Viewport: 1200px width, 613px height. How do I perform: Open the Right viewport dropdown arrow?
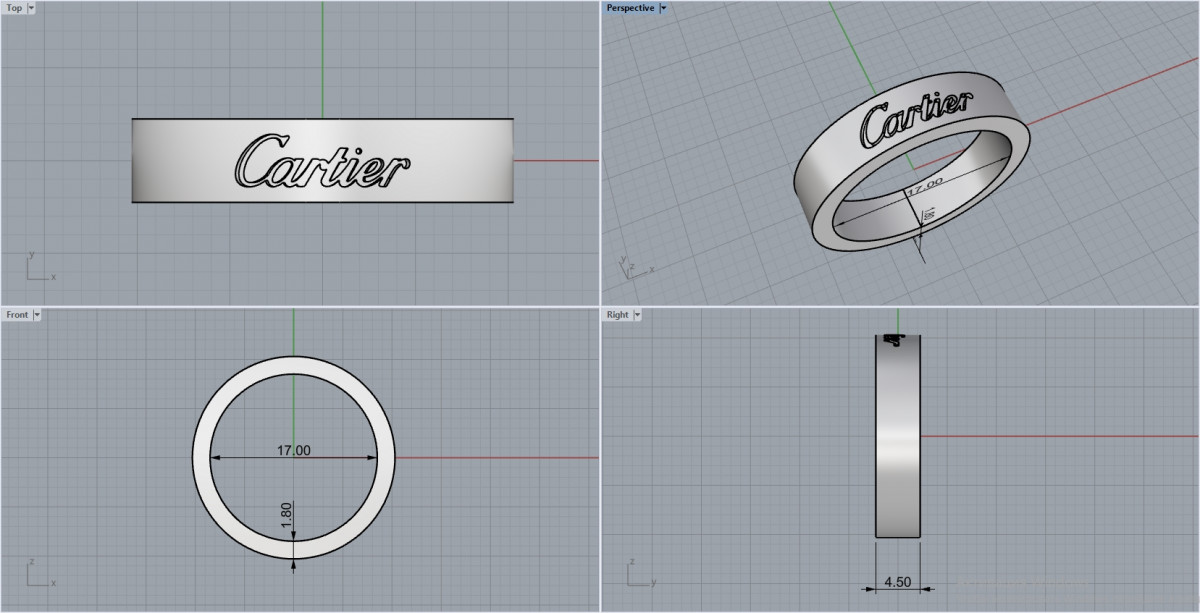(x=637, y=315)
